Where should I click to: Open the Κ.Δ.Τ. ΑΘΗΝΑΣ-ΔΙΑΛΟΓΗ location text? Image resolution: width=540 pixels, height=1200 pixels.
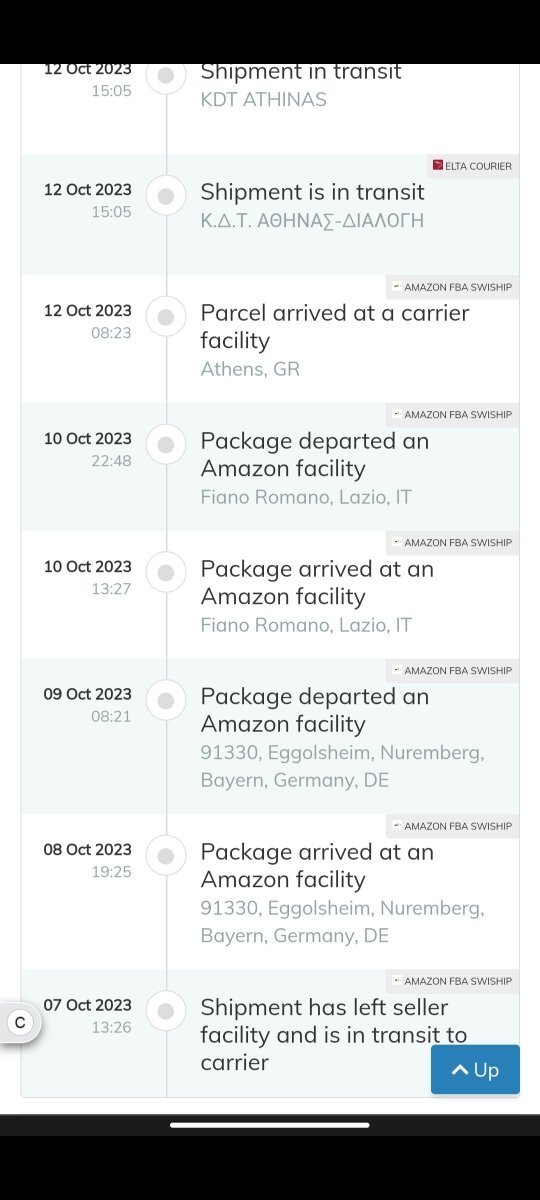click(312, 221)
